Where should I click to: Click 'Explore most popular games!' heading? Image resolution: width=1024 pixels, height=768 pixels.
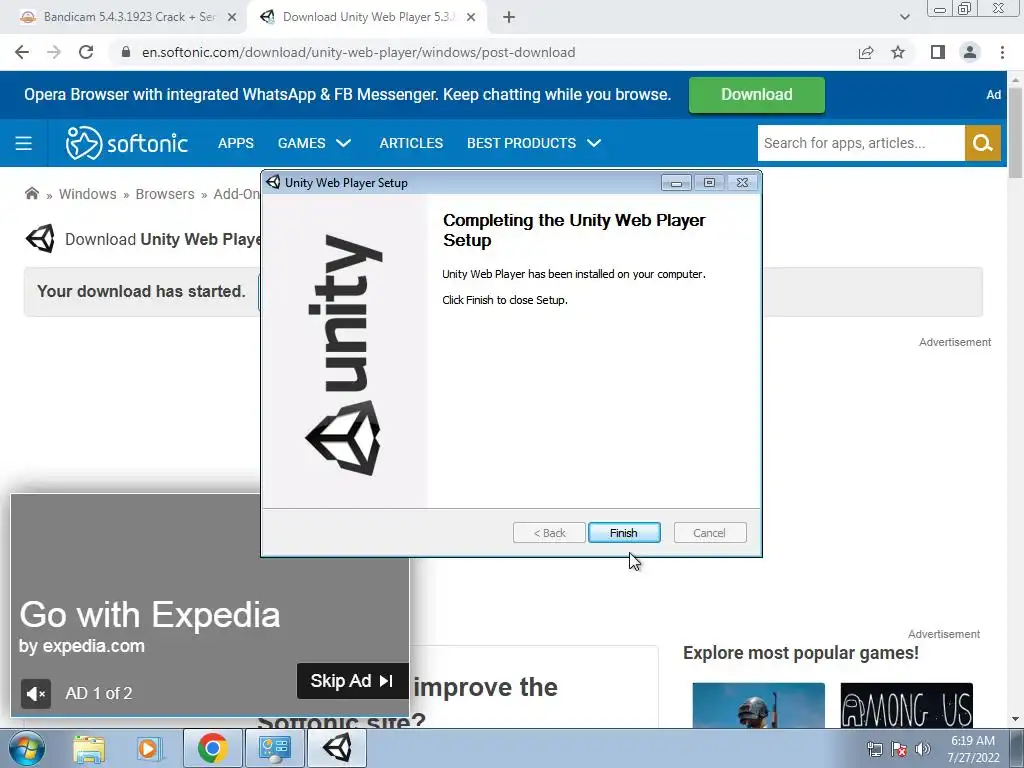click(801, 652)
